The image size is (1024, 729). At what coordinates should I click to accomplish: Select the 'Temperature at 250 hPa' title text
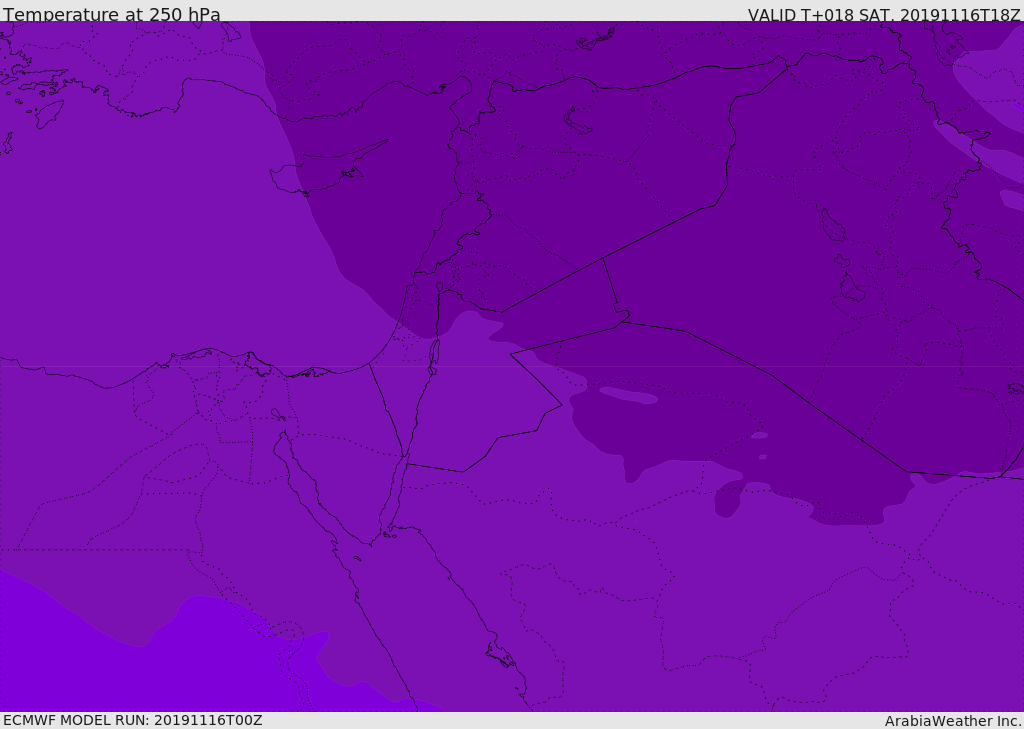112,14
